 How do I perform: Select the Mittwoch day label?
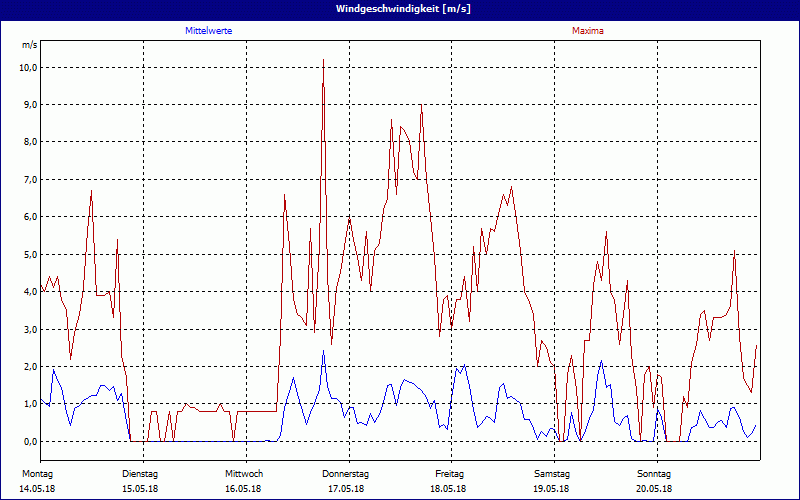(243, 472)
